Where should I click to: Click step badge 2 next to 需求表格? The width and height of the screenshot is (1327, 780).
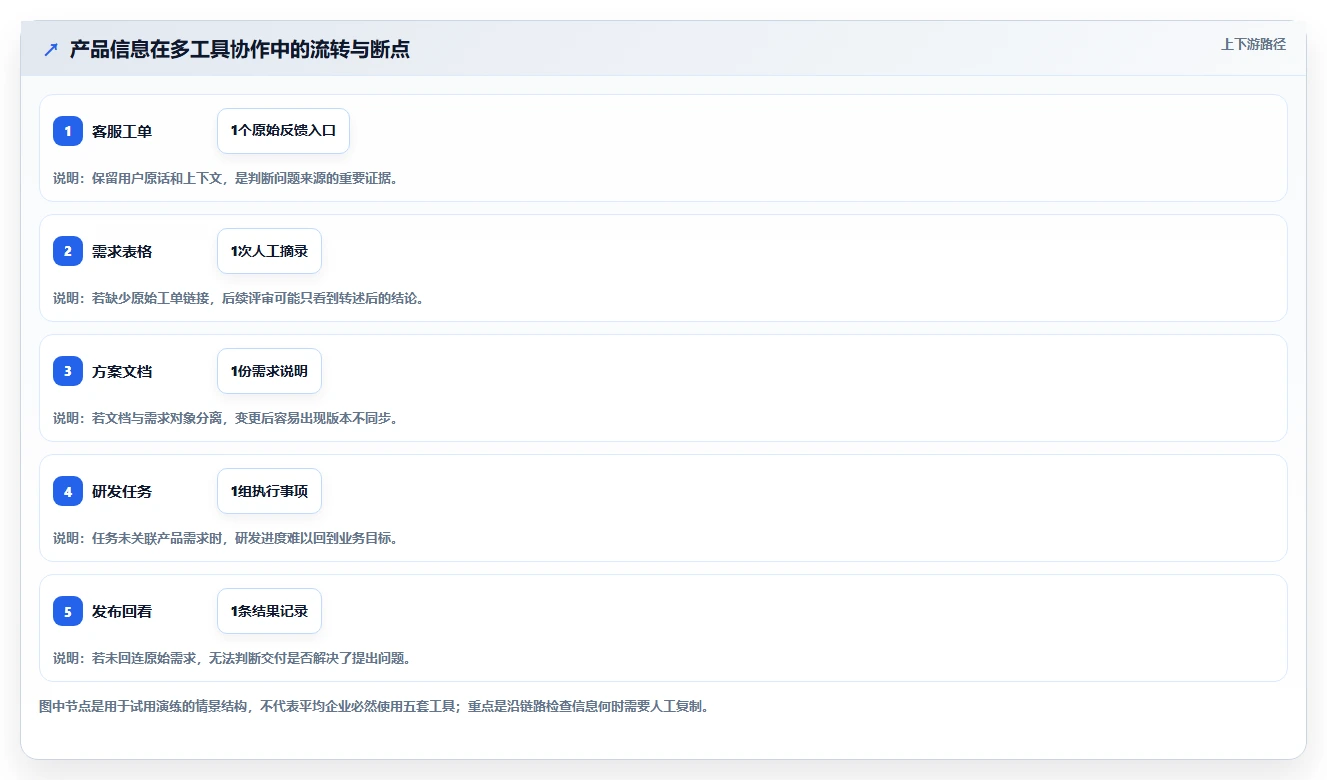tap(68, 251)
